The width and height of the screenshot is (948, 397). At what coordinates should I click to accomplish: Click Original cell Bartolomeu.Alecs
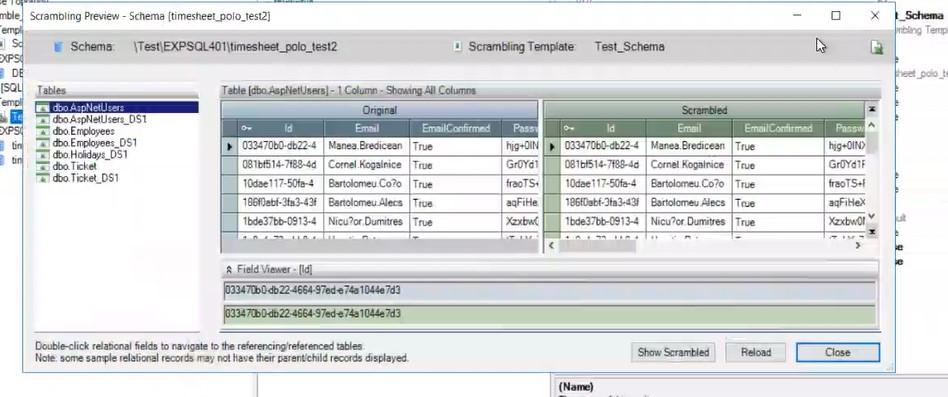[367, 203]
